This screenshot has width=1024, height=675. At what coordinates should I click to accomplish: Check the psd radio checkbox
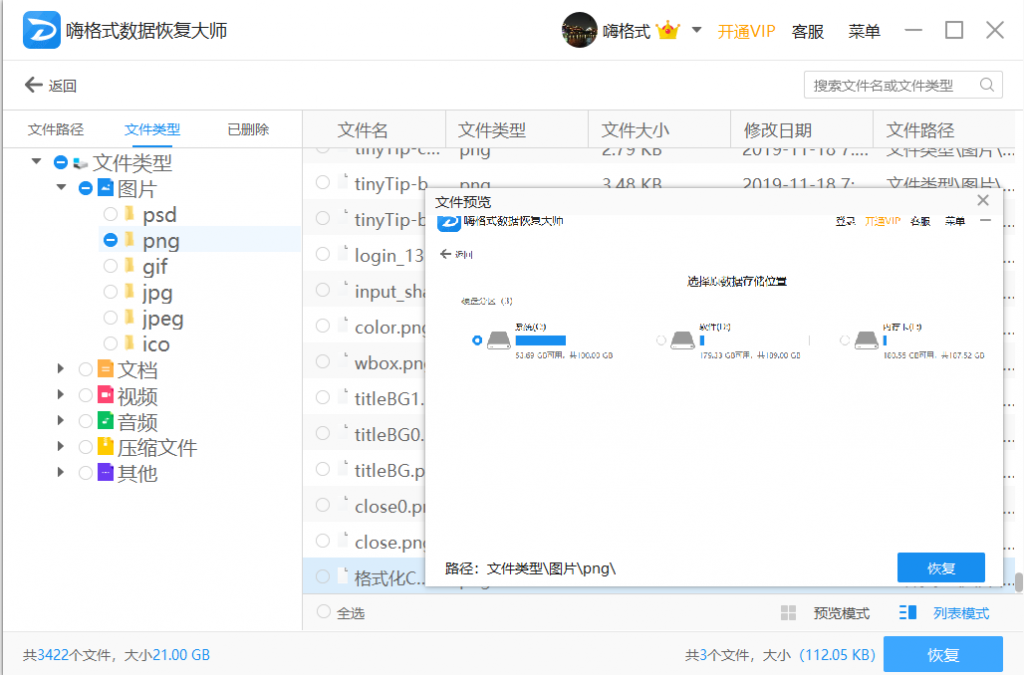tap(110, 214)
